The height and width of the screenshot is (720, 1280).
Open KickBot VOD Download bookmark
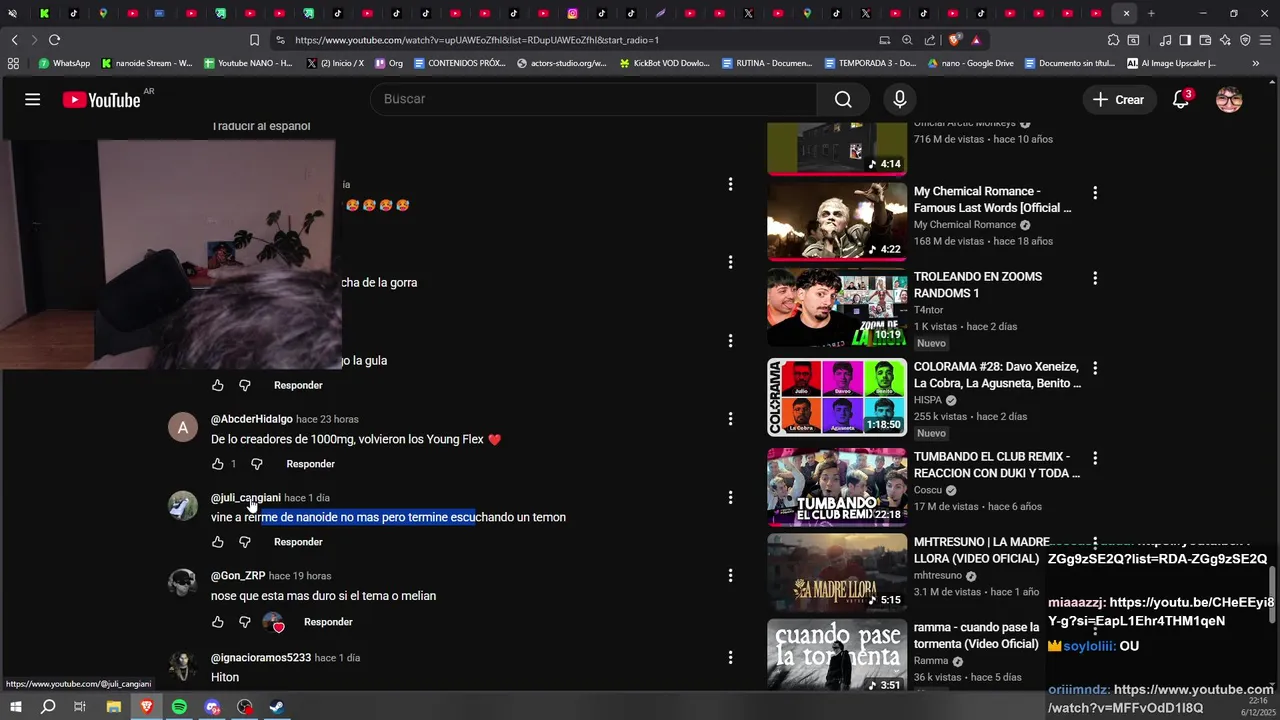click(x=665, y=63)
